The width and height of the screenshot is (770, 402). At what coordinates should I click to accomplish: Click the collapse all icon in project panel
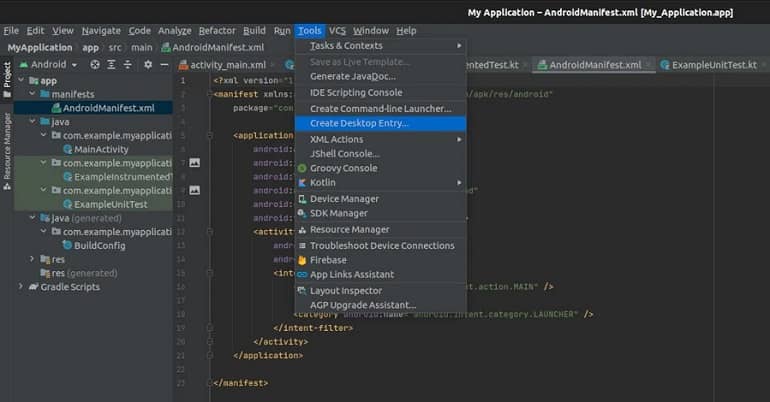tap(128, 64)
